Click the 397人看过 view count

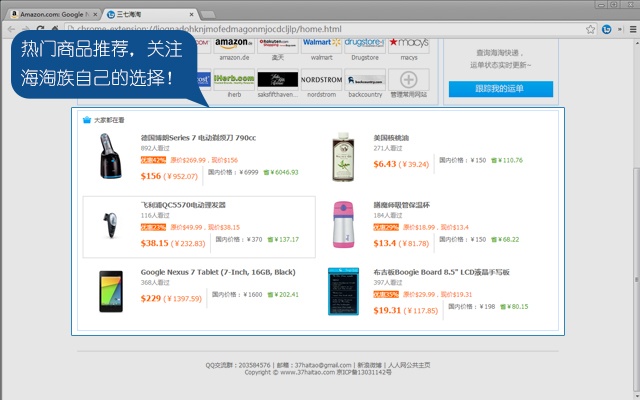point(388,282)
